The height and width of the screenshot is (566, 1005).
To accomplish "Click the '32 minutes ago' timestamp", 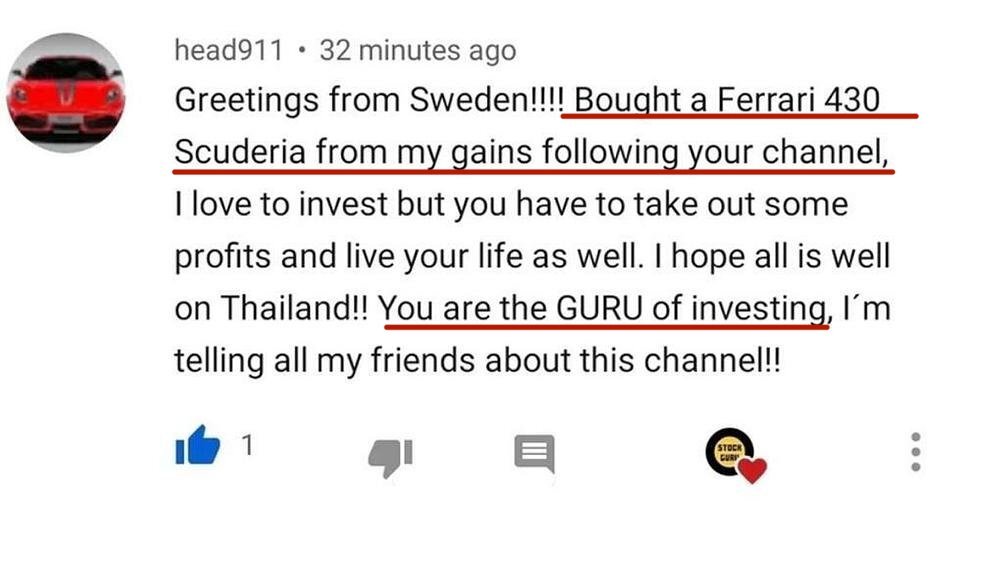I will coord(417,50).
